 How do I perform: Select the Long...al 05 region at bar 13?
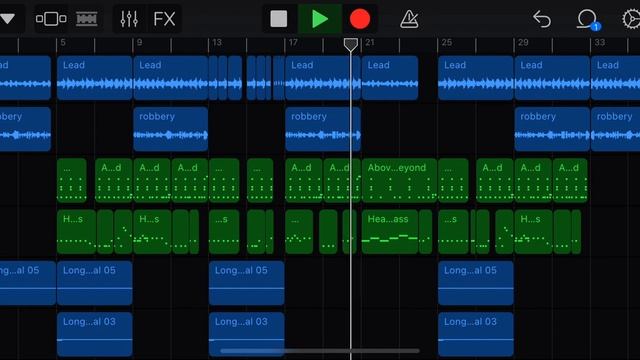point(247,283)
